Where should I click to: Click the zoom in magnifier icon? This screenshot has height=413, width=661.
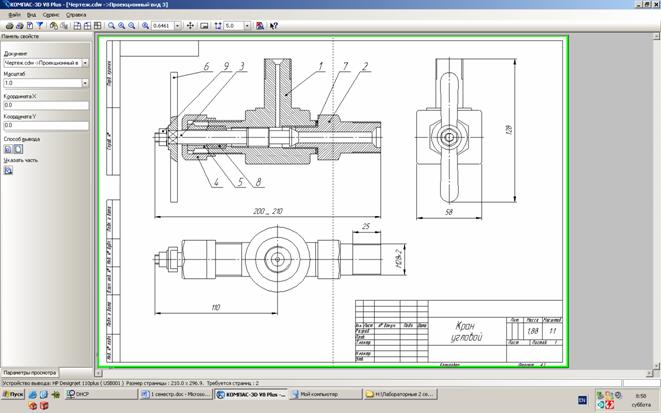click(x=111, y=25)
